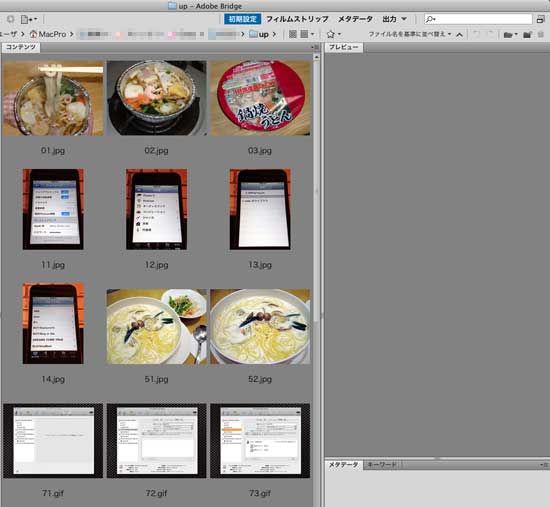The height and width of the screenshot is (507, 550).
Task: Open the content panel flyout menu
Action: 315,47
